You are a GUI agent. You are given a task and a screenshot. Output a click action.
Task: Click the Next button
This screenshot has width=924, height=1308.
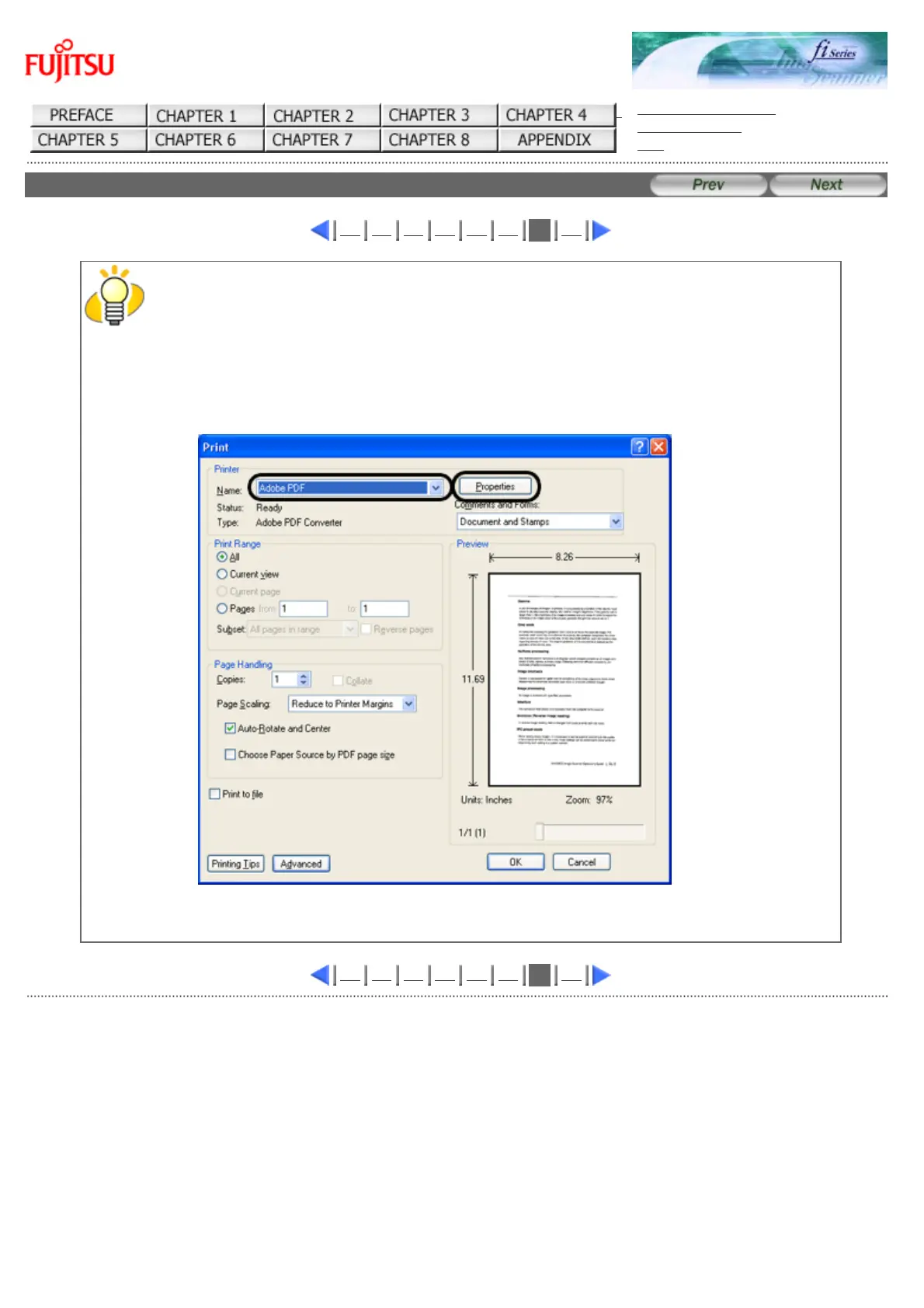click(828, 185)
